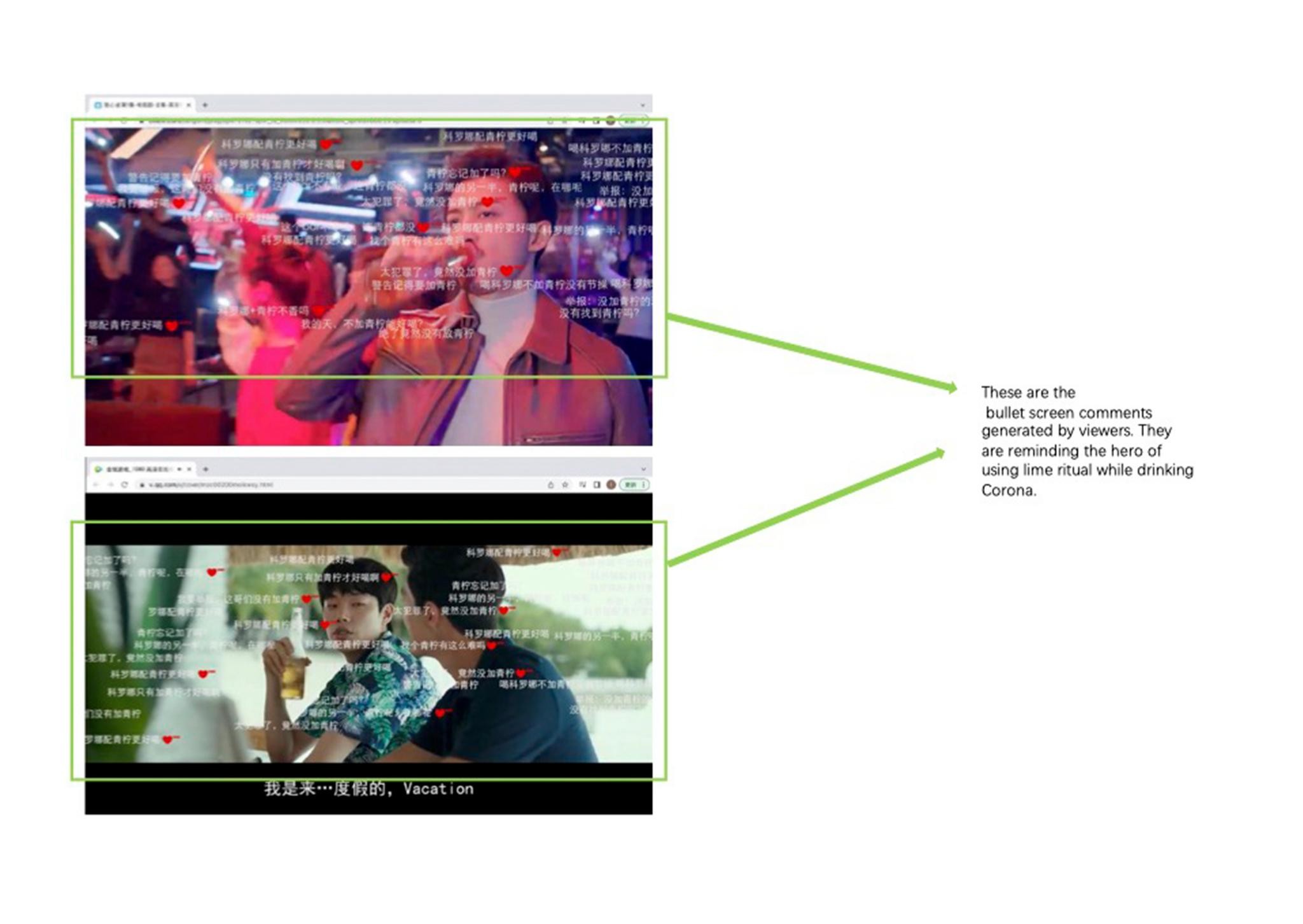Screen dimensions: 1303x924
Task: Open the profile avatar in lower browser
Action: click(x=611, y=485)
